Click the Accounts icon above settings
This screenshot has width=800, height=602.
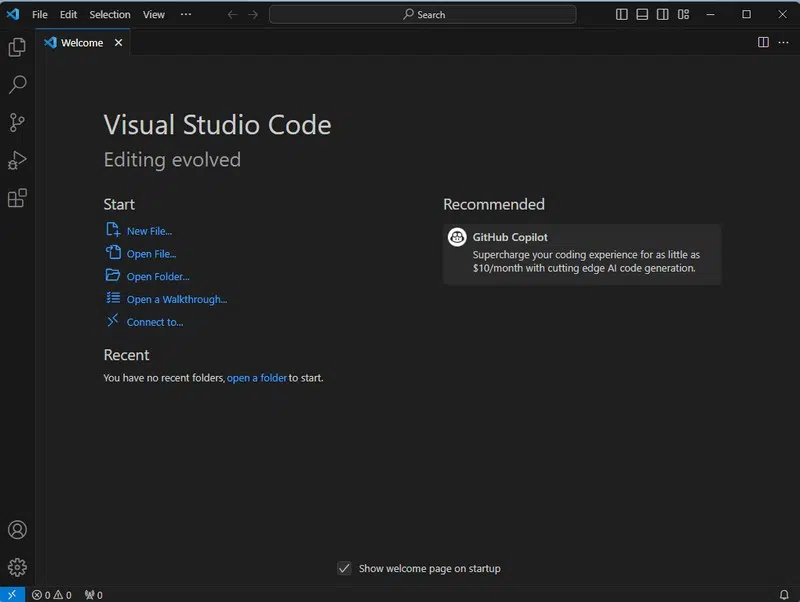[x=16, y=530]
